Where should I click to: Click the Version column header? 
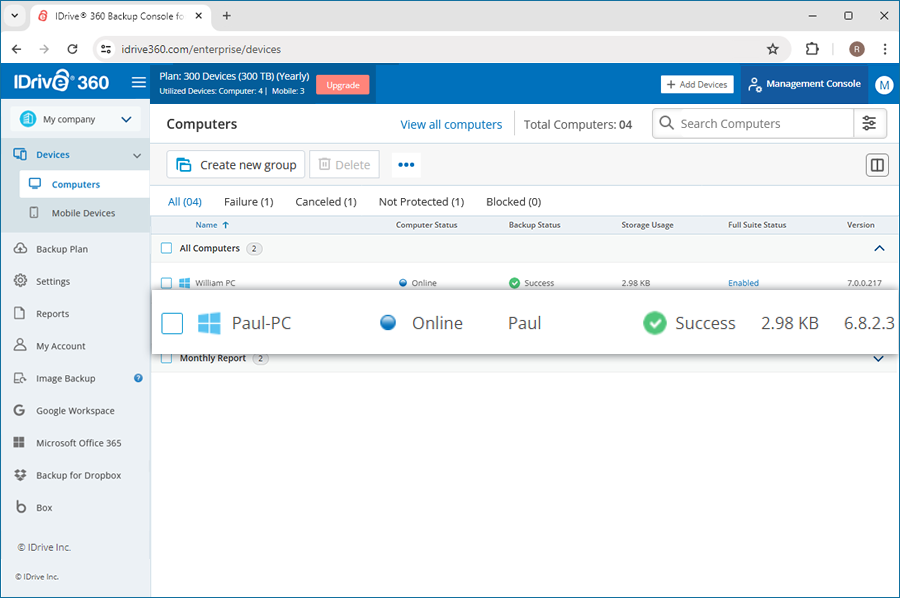pyautogui.click(x=860, y=225)
